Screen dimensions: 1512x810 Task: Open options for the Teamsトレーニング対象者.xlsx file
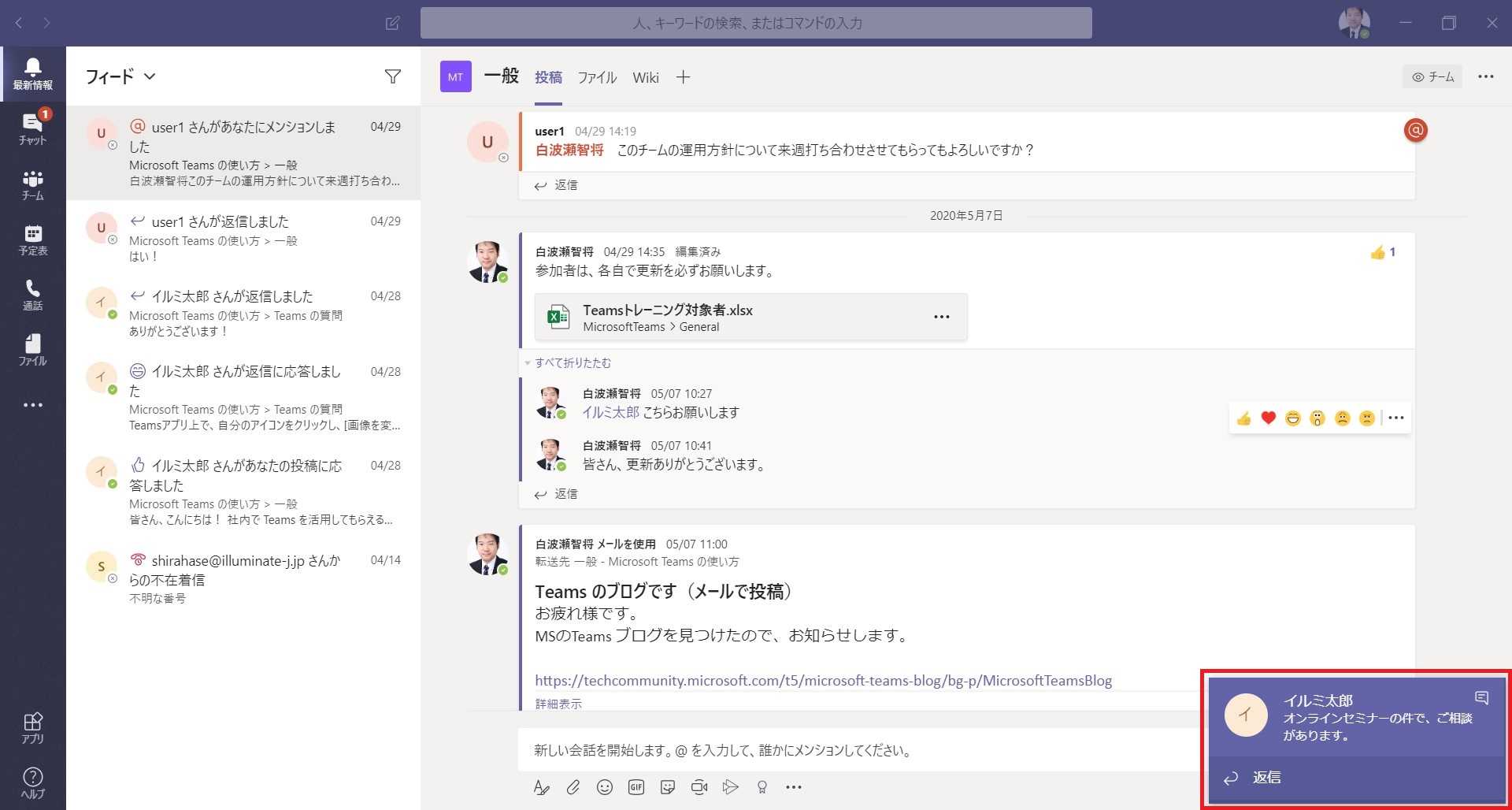click(x=942, y=317)
